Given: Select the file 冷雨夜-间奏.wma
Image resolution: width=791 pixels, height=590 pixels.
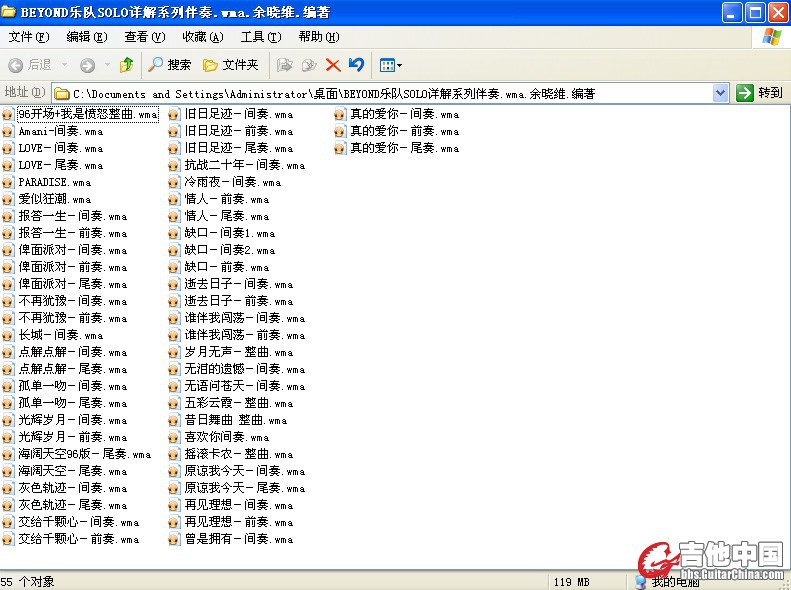Looking at the screenshot, I should (232, 182).
